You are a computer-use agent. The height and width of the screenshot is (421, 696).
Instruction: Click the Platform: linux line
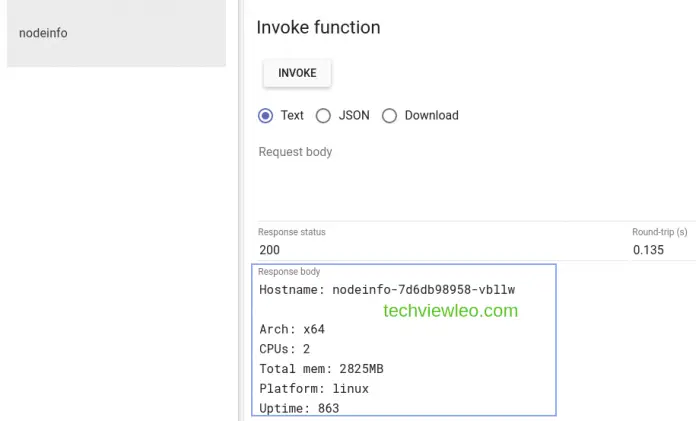click(x=314, y=388)
